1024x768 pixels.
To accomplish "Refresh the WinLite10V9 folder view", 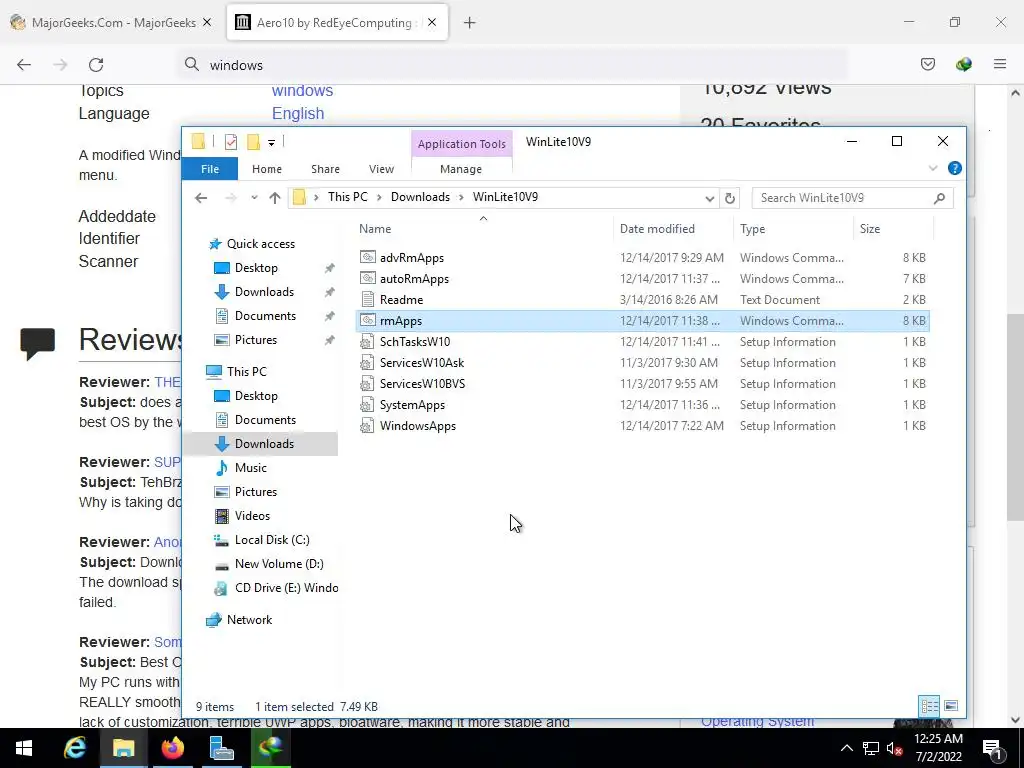I will (x=730, y=198).
